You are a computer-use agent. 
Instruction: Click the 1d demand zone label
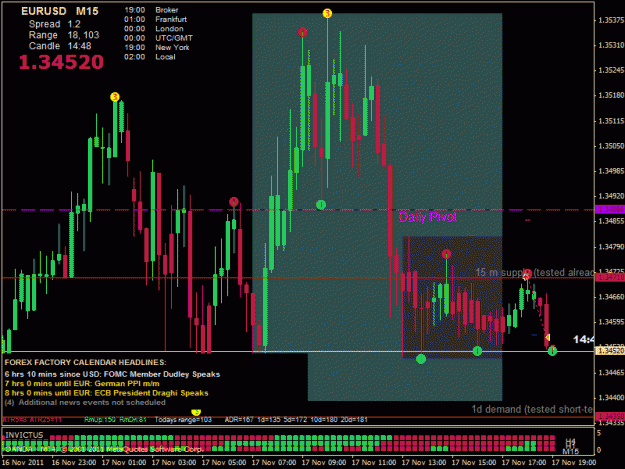coord(533,409)
